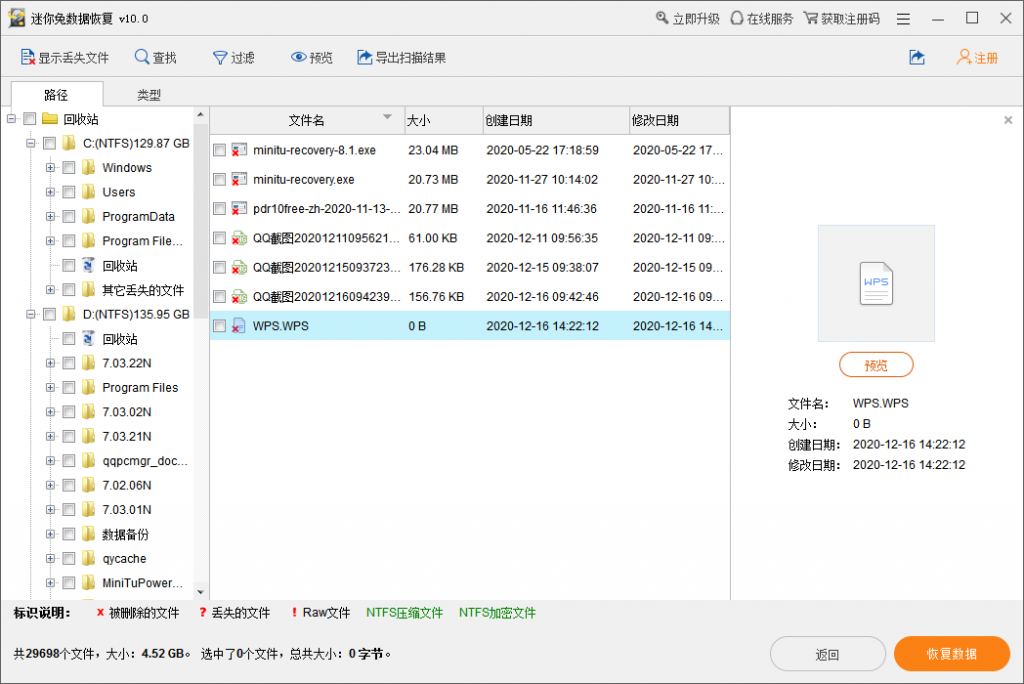Click the file icon of minitu-recovery.exe
The width and height of the screenshot is (1024, 684).
[239, 180]
